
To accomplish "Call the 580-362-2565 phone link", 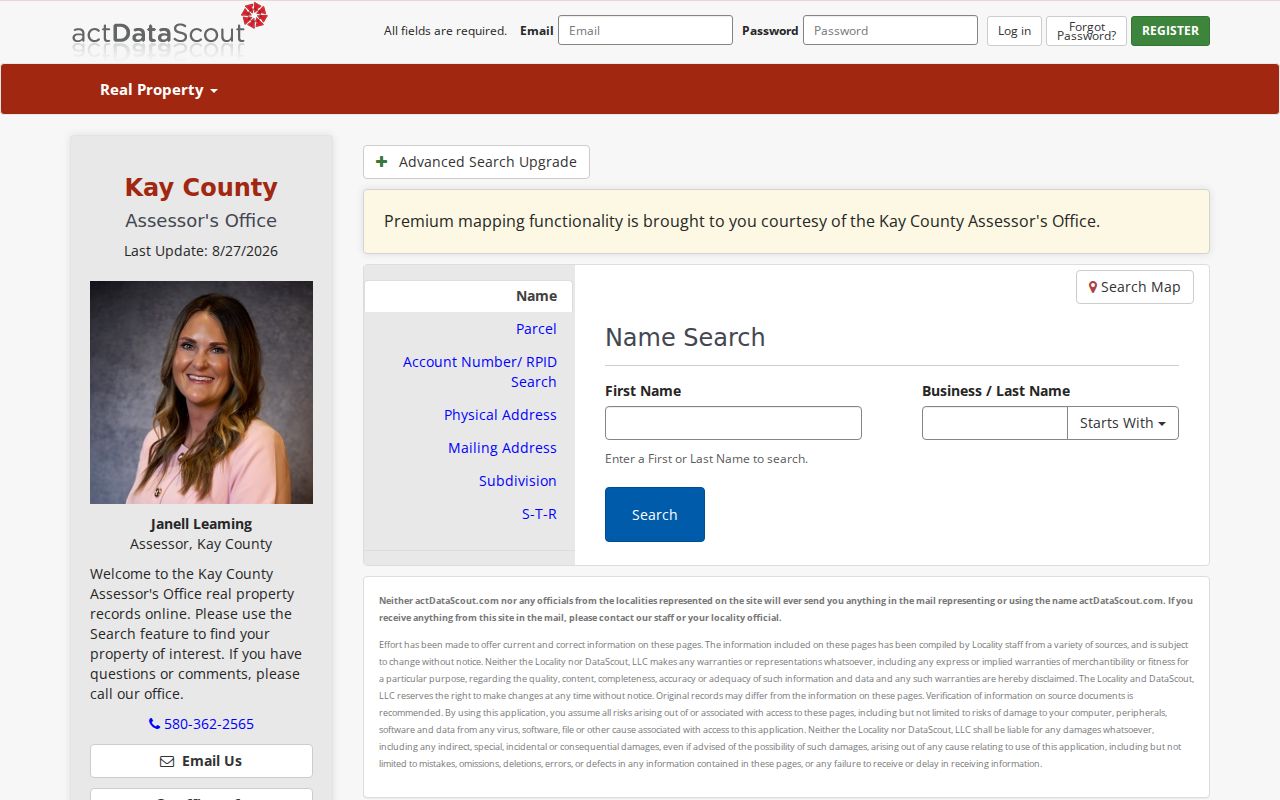I will click(201, 724).
